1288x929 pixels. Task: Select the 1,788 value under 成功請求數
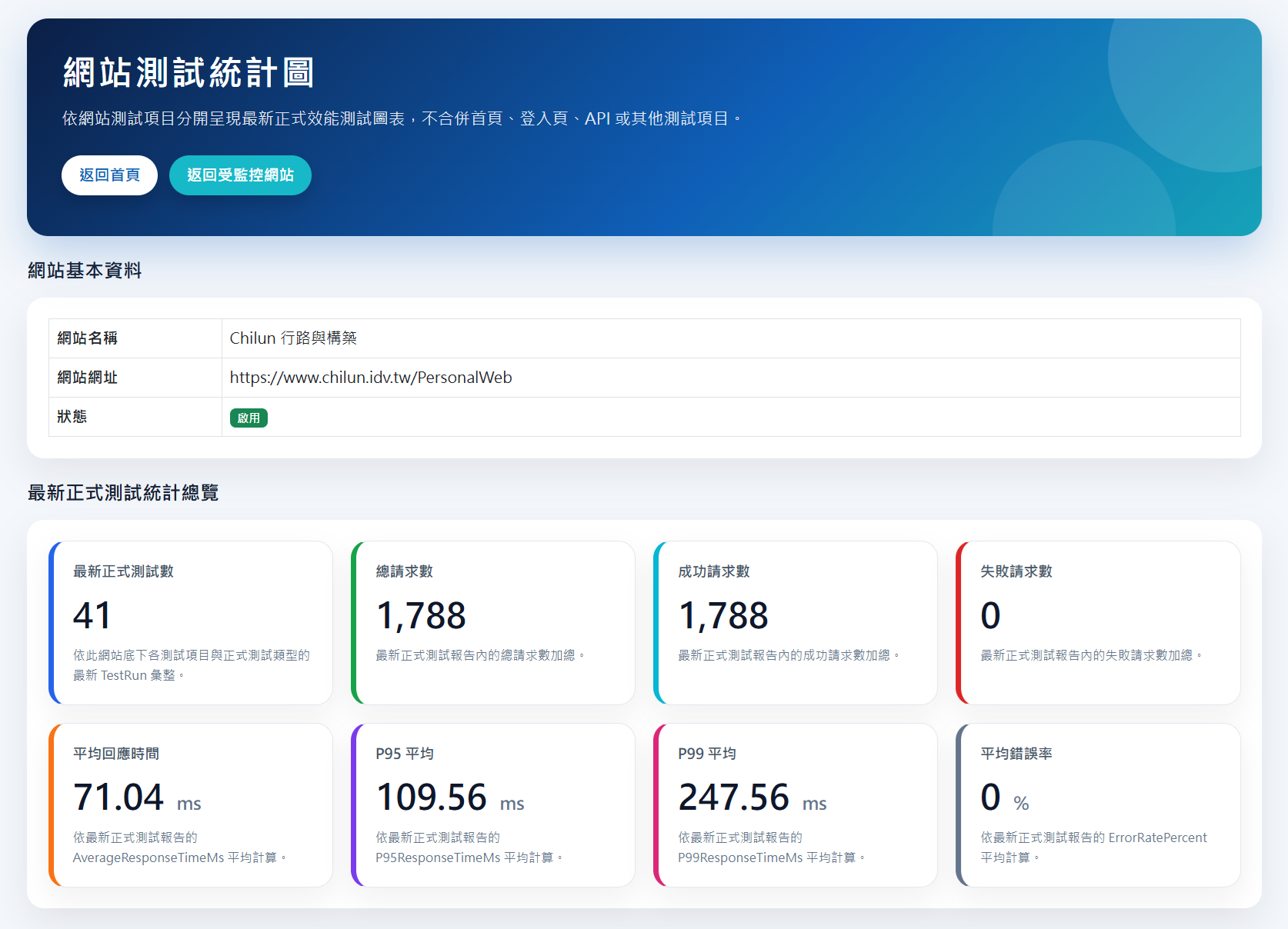point(723,615)
